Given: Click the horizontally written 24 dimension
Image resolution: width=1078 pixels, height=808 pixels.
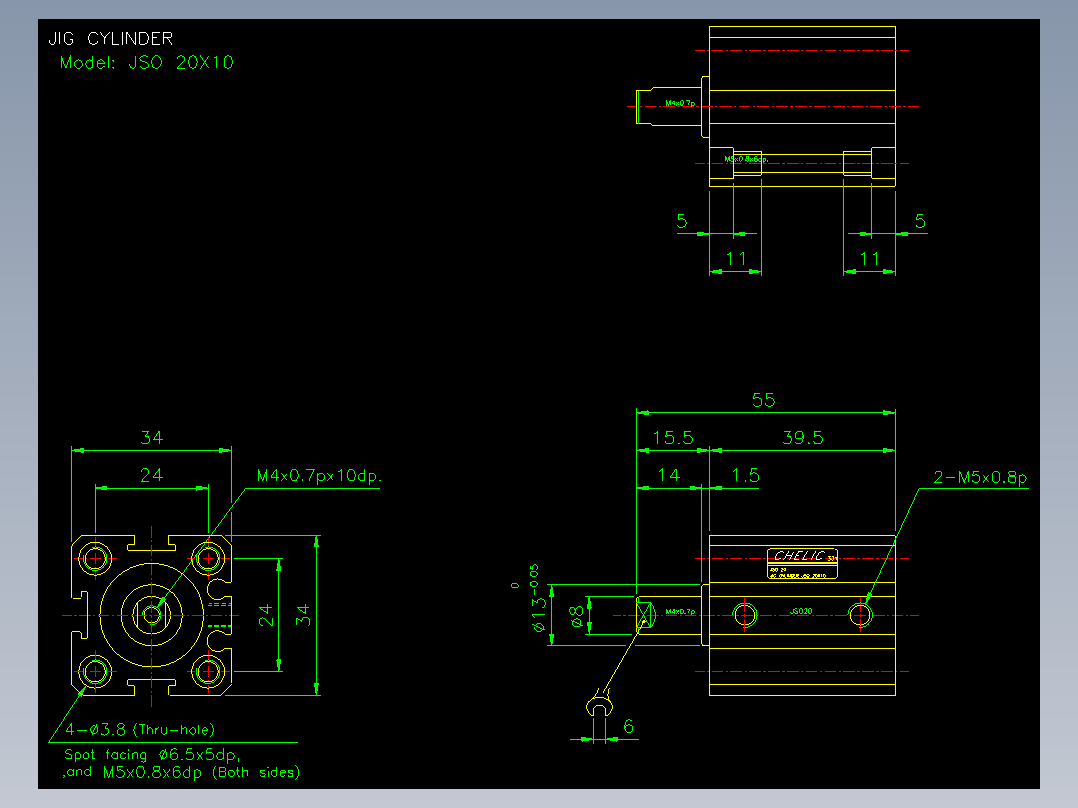Looking at the screenshot, I should pos(151,475).
